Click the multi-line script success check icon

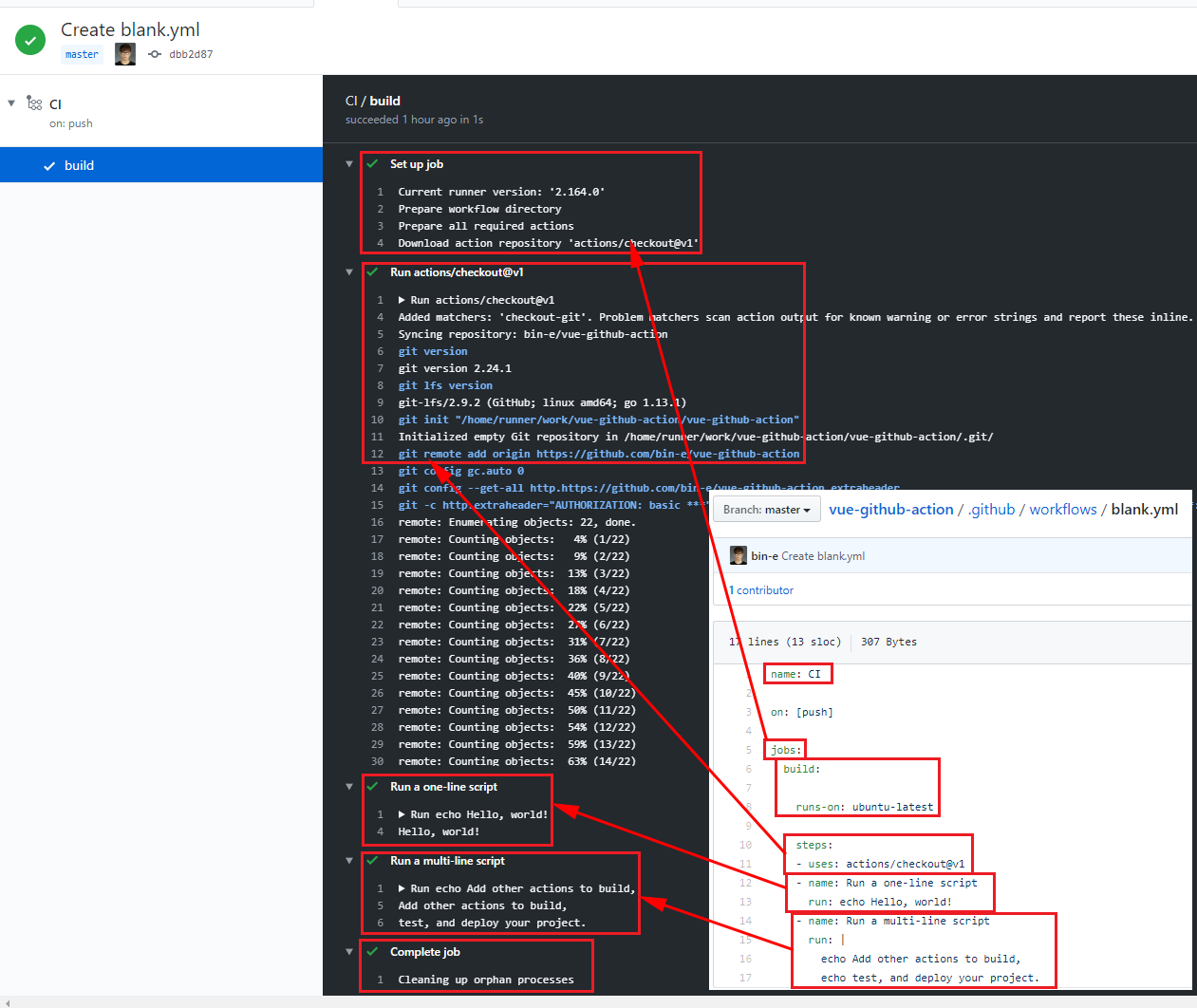pyautogui.click(x=372, y=861)
